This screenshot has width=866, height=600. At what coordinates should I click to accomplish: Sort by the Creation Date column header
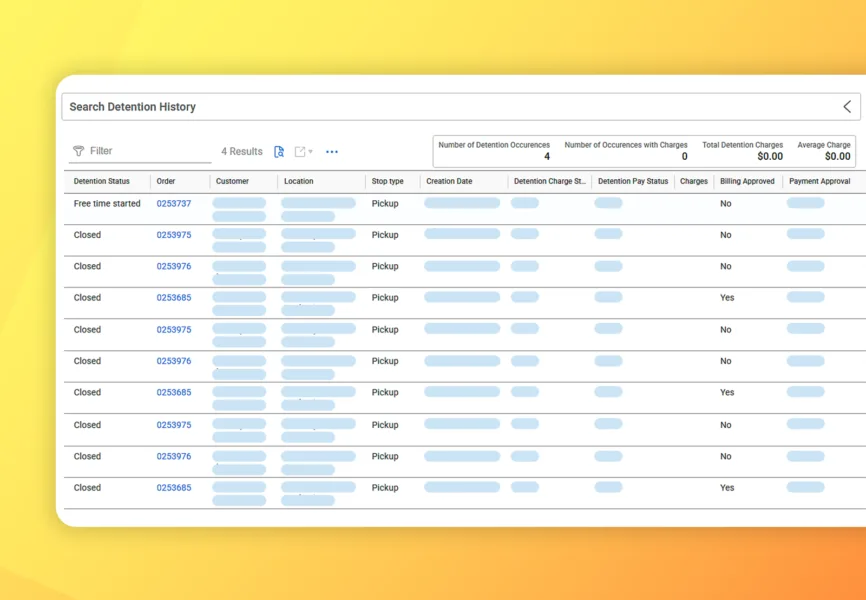coord(449,181)
